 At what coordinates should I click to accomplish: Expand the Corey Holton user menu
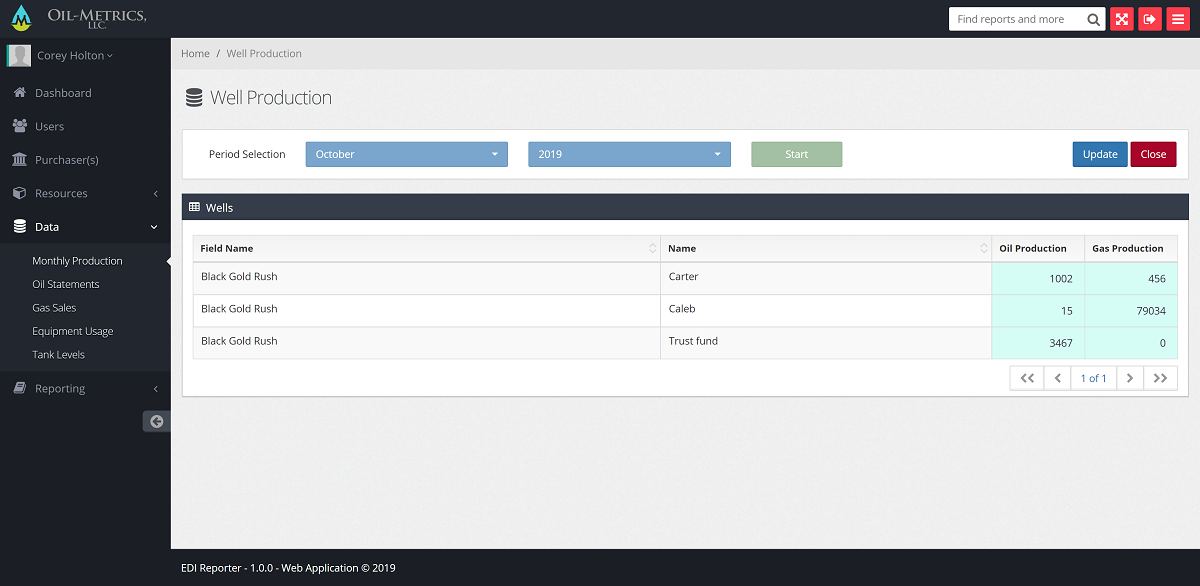[74, 56]
